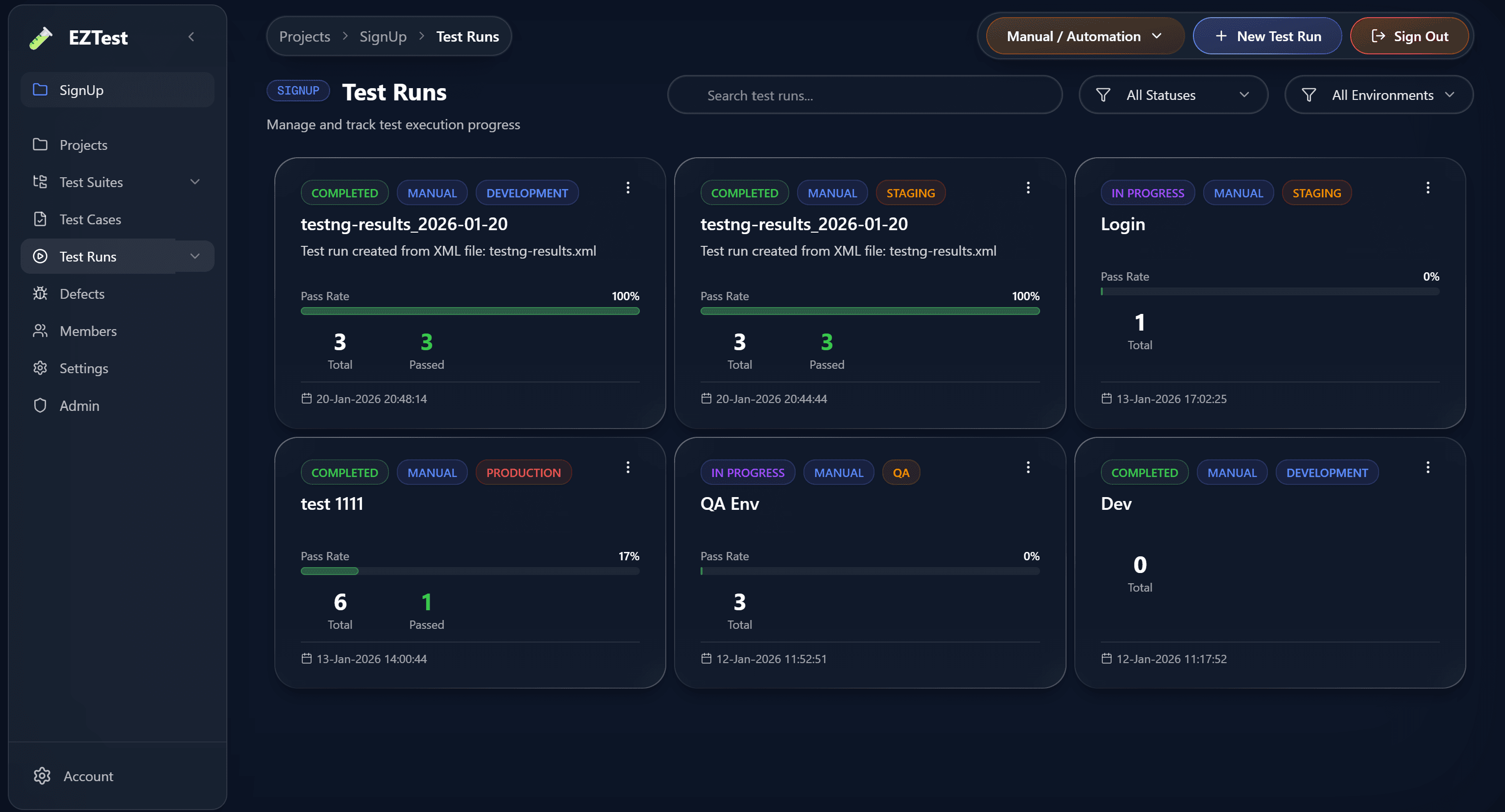Open the Members panel from sidebar
Viewport: 1505px width, 812px height.
click(88, 331)
